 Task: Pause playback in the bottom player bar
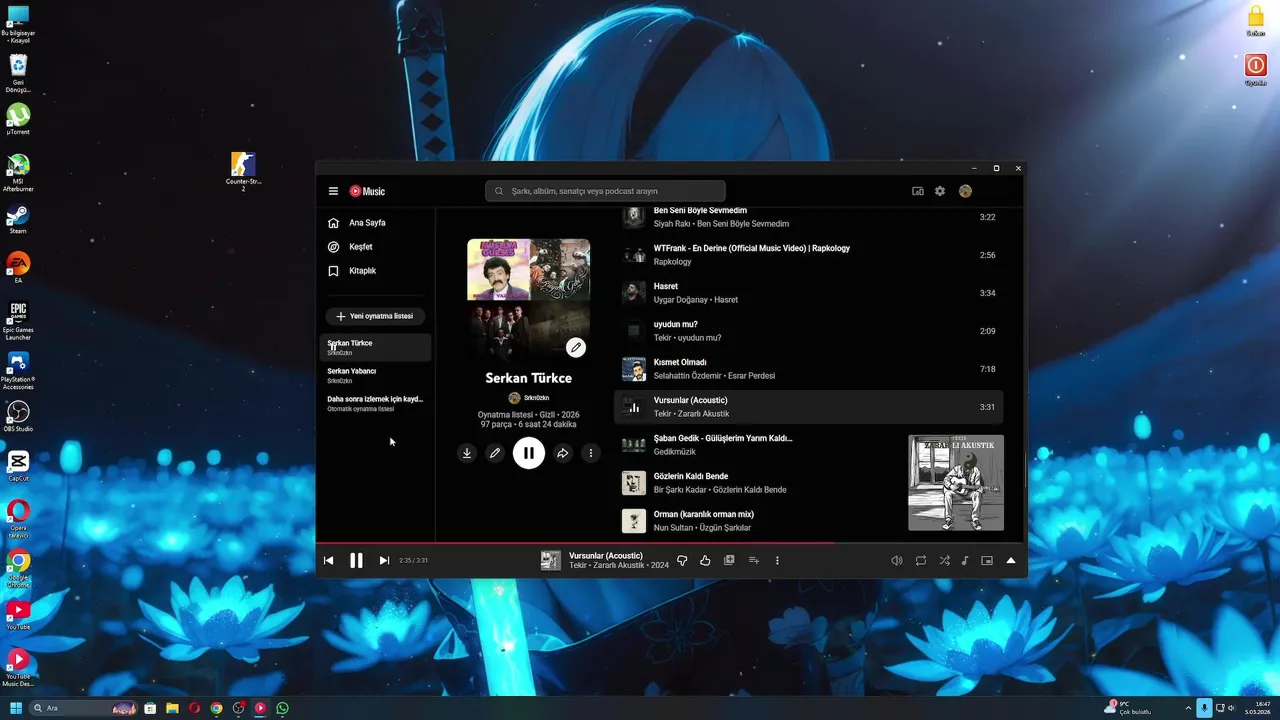[356, 561]
